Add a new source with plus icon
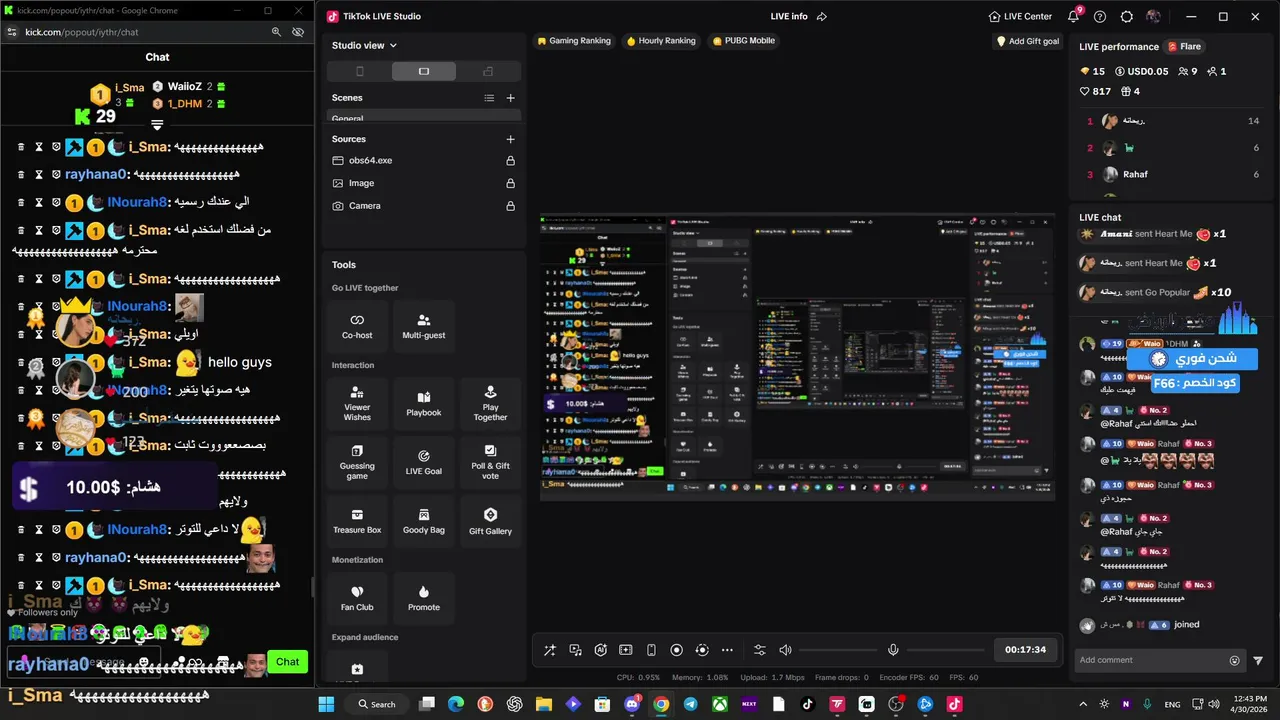The width and height of the screenshot is (1280, 720). coord(511,139)
